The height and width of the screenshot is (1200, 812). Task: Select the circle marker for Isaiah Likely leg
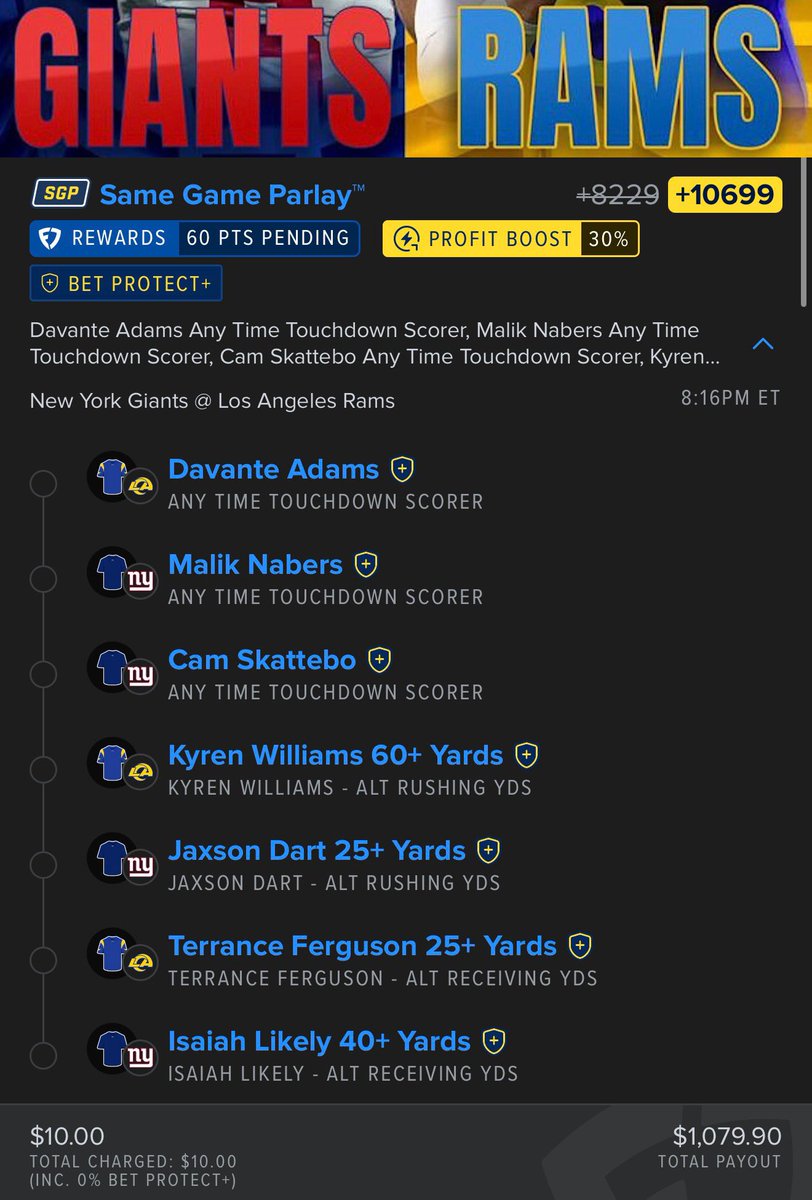(43, 1056)
